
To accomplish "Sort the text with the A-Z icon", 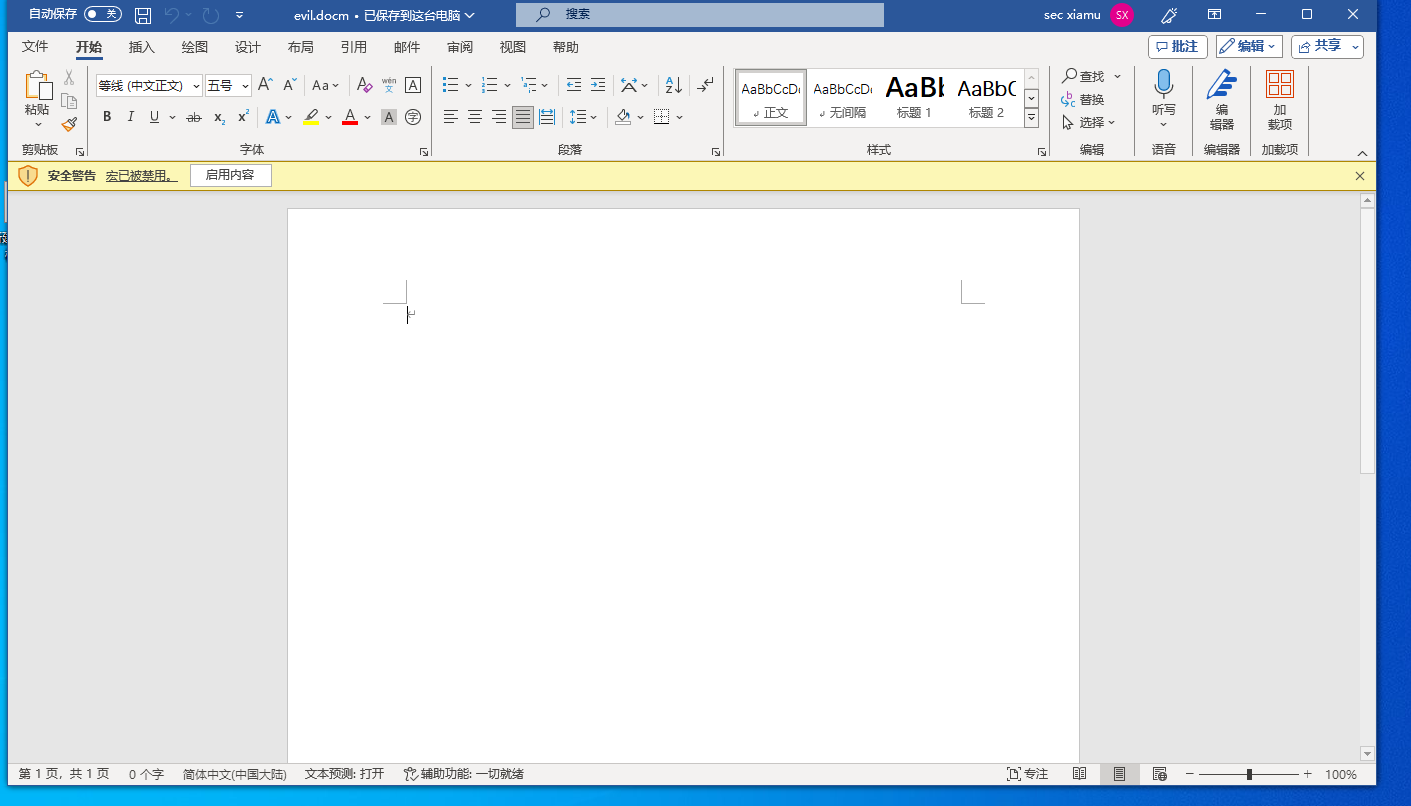I will pos(674,85).
